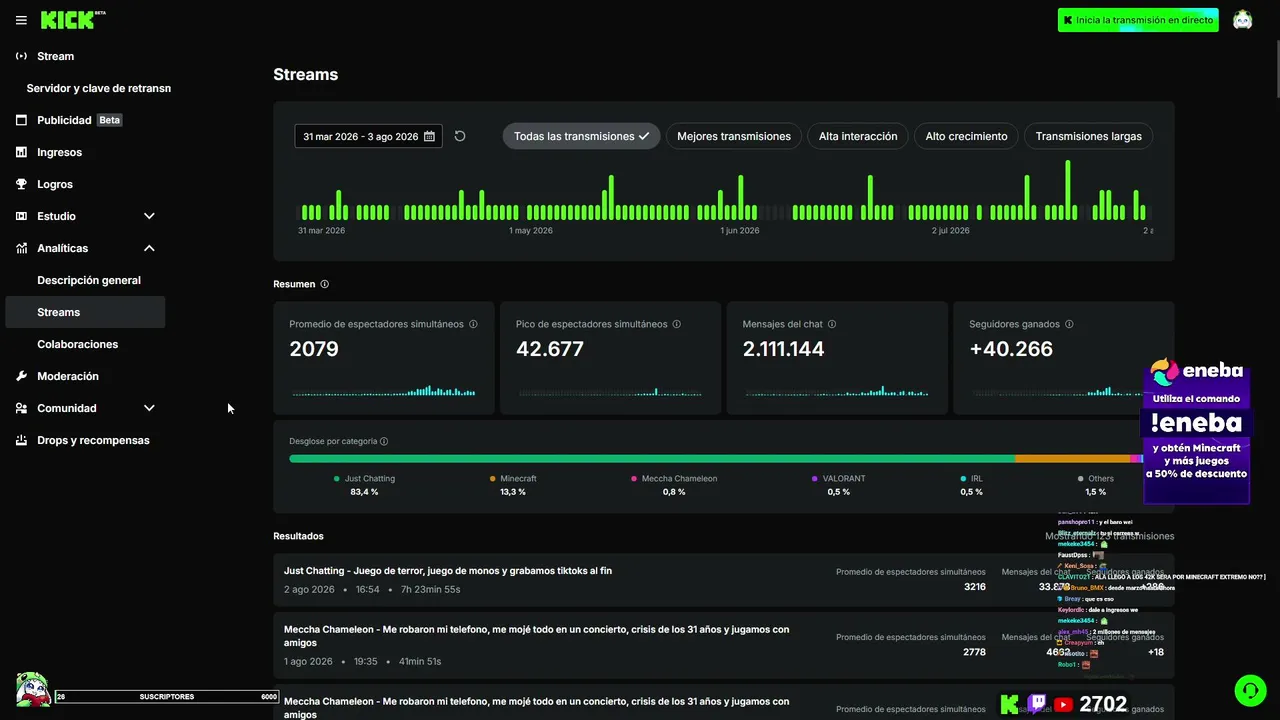Open Servidor y clave de retransmisión
Screen dimensions: 1280x720
coord(98,88)
